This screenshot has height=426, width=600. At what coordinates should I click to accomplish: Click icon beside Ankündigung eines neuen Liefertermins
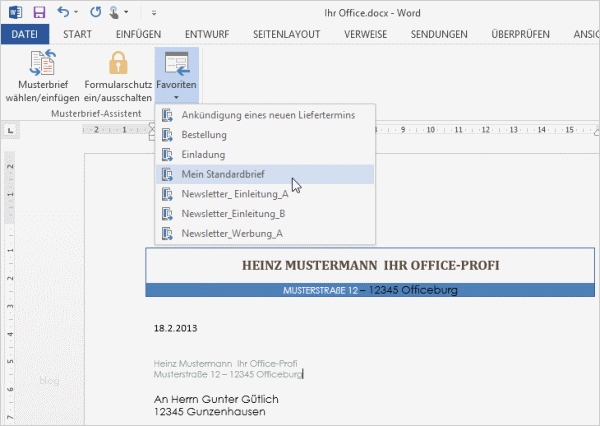pyautogui.click(x=167, y=115)
